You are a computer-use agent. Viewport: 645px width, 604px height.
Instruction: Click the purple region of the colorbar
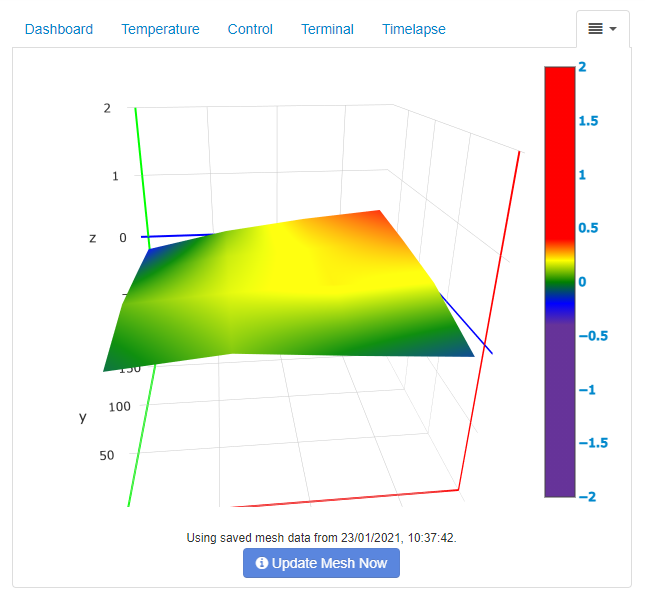click(559, 409)
